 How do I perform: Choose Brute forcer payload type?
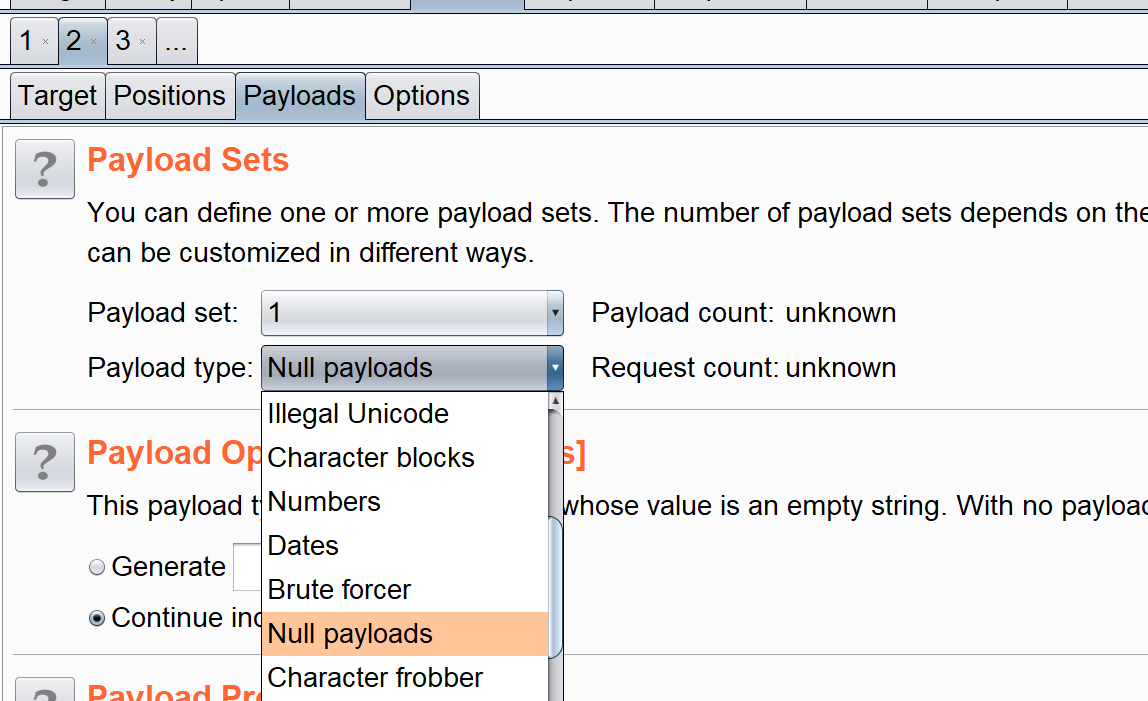tap(405, 590)
